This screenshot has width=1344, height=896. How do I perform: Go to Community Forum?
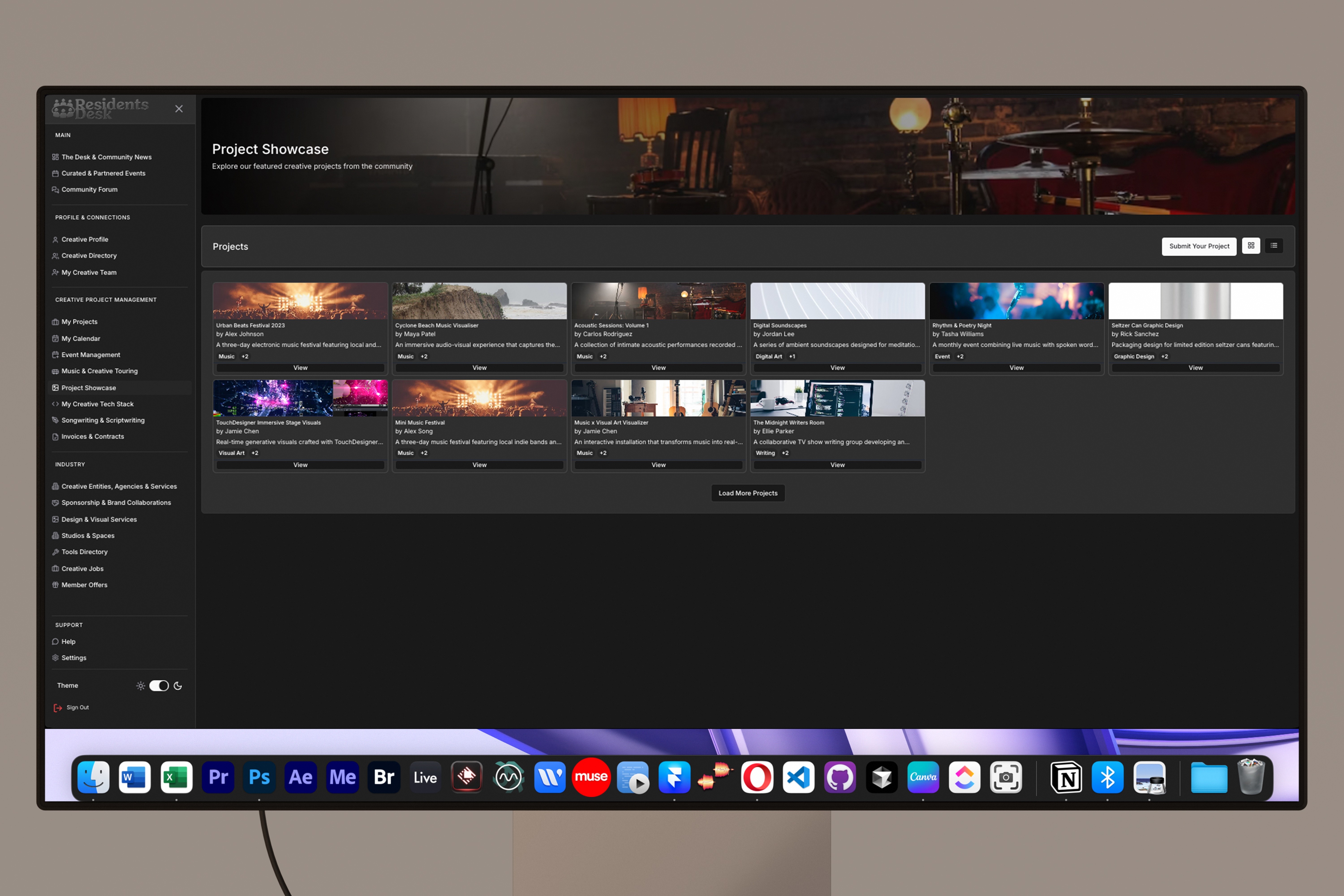[x=89, y=190]
